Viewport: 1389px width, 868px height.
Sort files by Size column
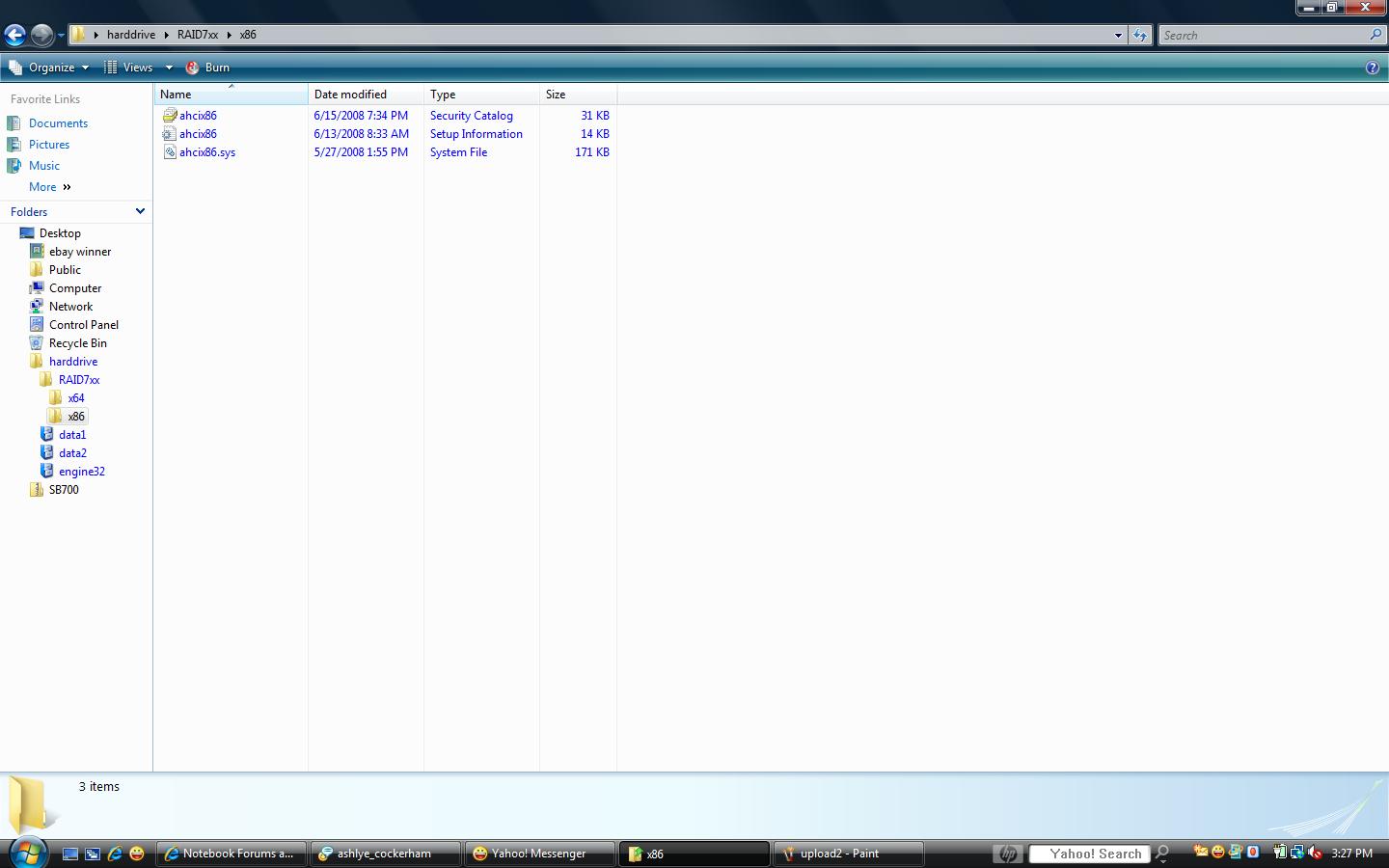point(579,95)
